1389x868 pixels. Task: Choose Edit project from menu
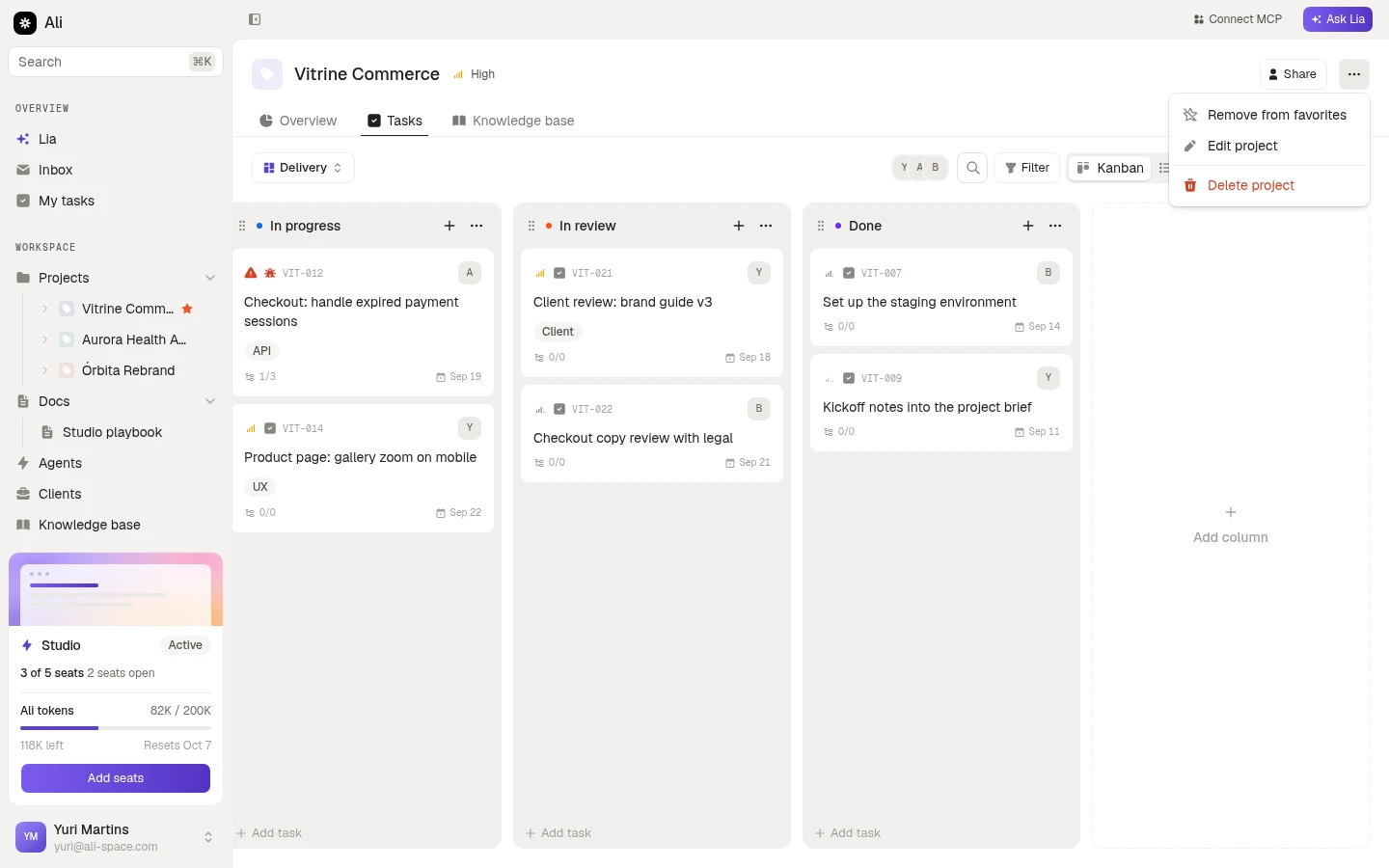click(1269, 146)
